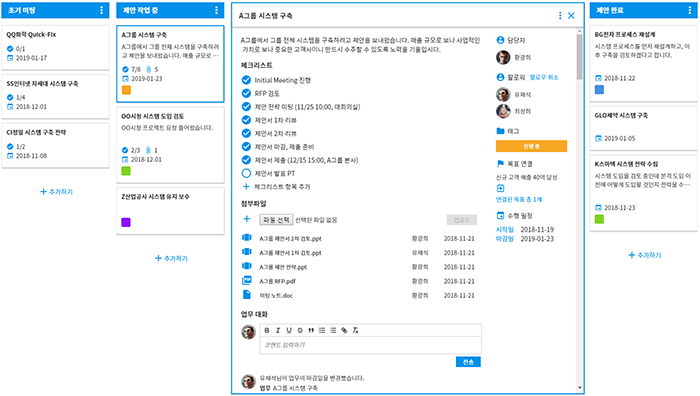Insert blockquote in comment editor
The image size is (700, 396).
311,330
